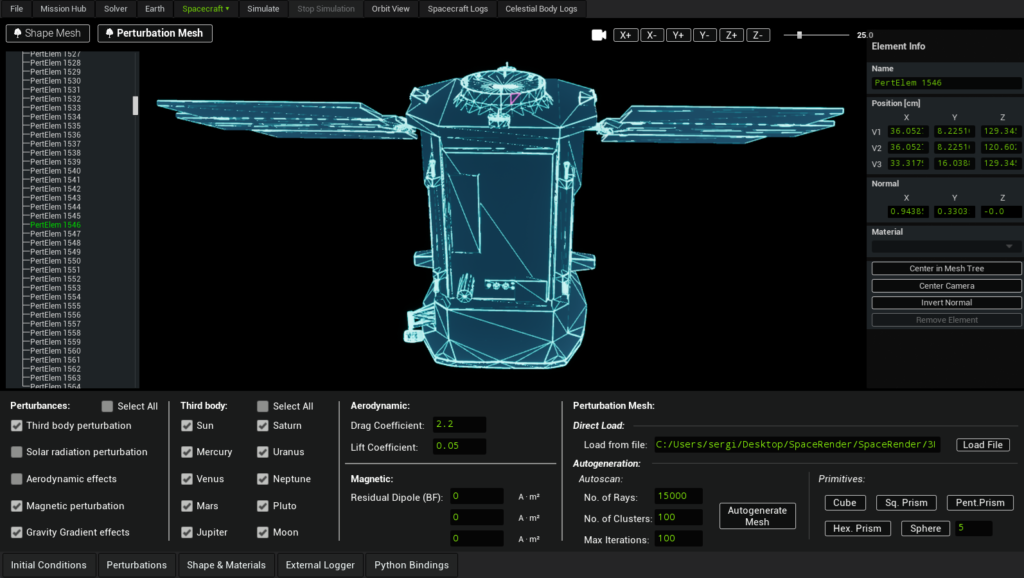Open the Spacecraft dropdown menu
Viewport: 1024px width, 578px height.
coord(205,9)
